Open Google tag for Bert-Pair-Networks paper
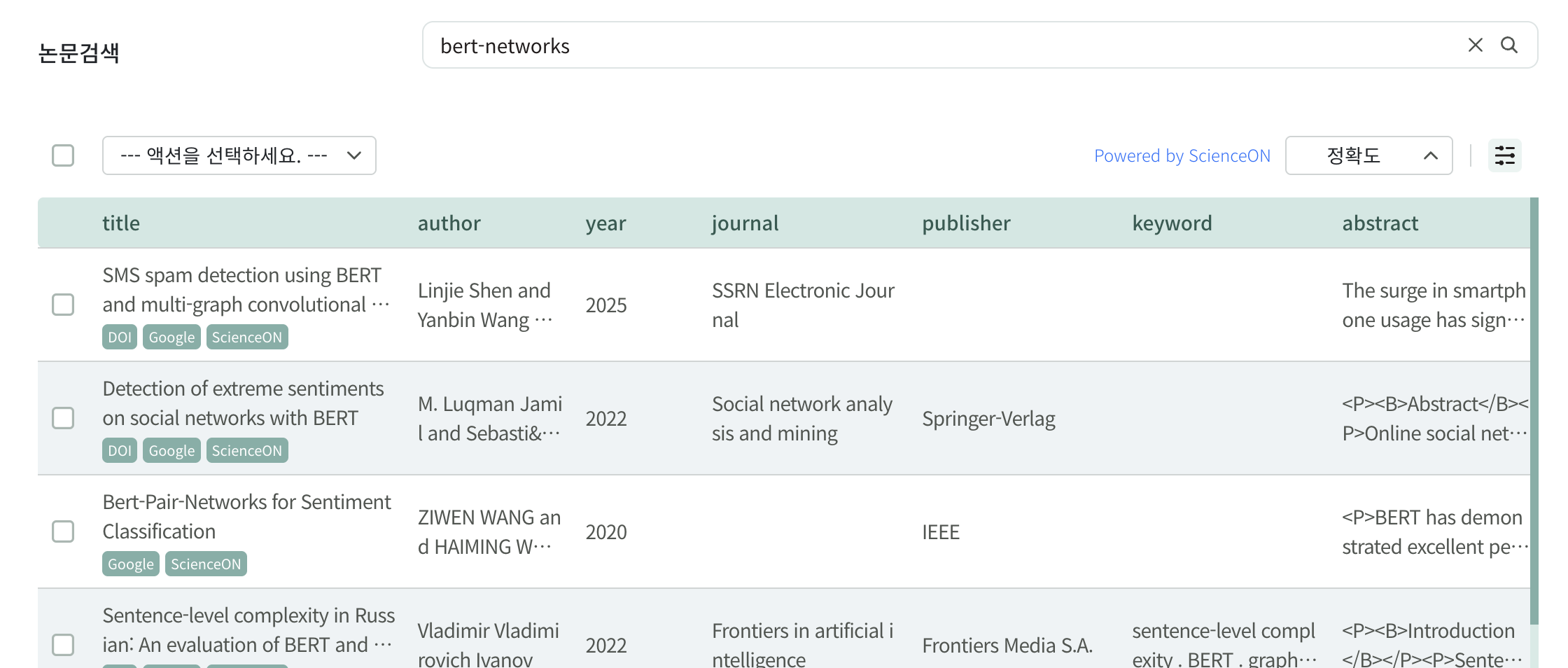1568x668 pixels. click(x=131, y=564)
